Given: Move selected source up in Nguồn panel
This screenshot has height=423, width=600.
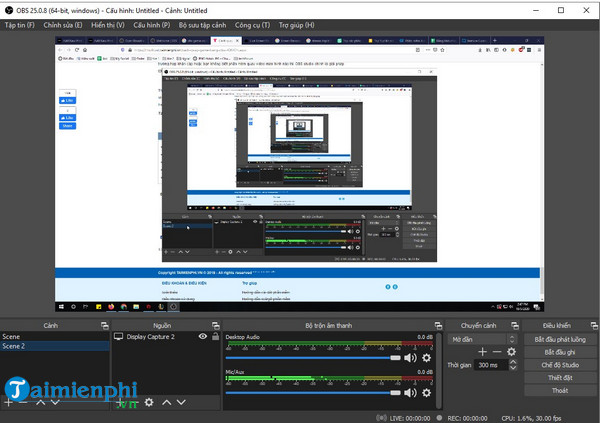Looking at the screenshot, I should (166, 402).
